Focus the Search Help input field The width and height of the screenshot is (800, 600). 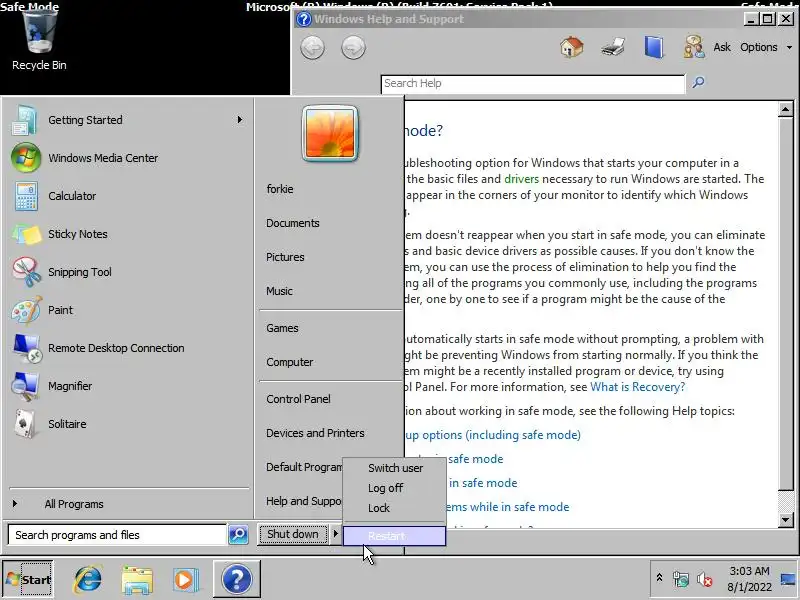click(x=533, y=84)
